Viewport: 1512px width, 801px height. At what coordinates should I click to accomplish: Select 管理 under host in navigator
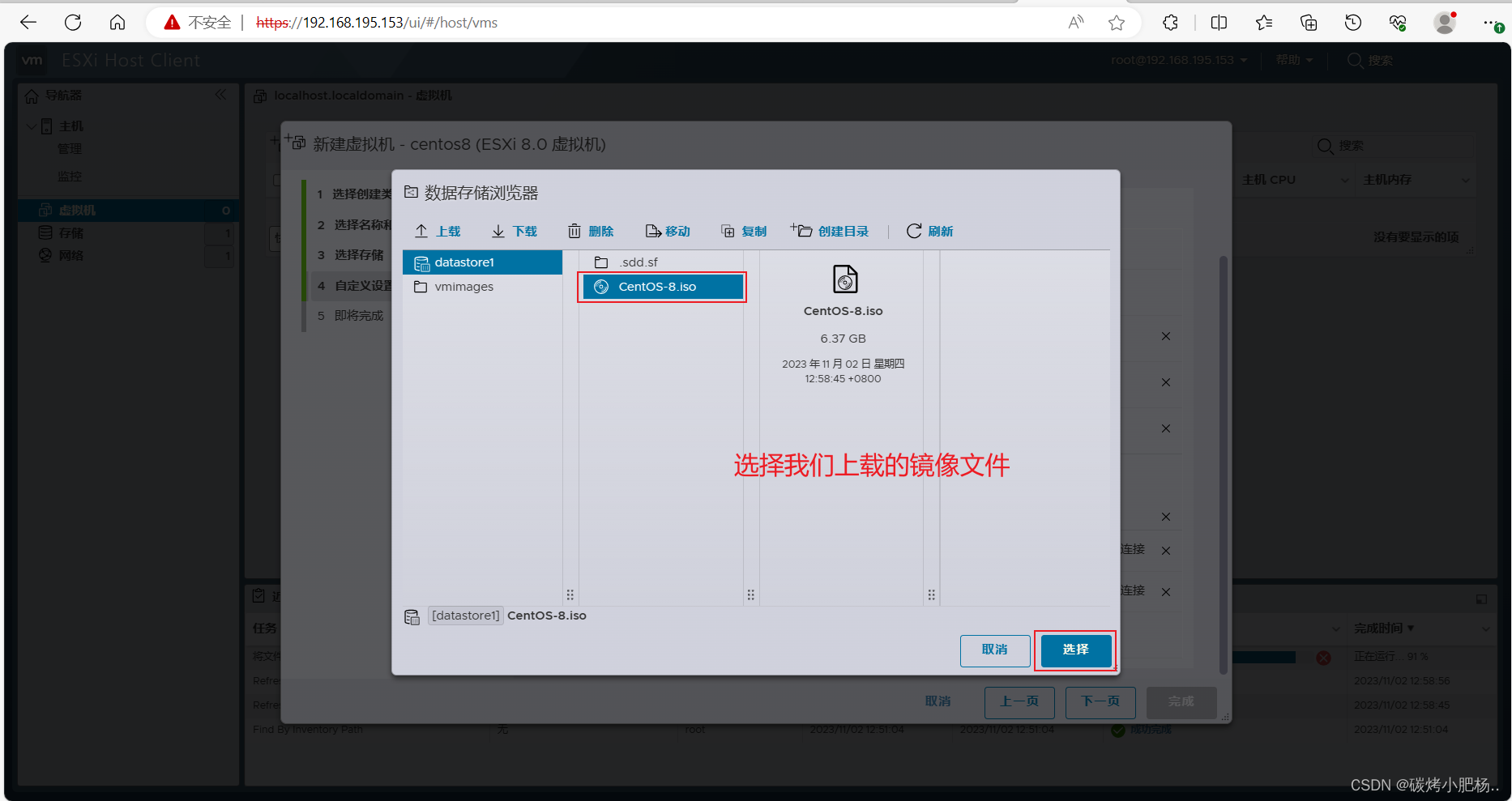(x=70, y=149)
